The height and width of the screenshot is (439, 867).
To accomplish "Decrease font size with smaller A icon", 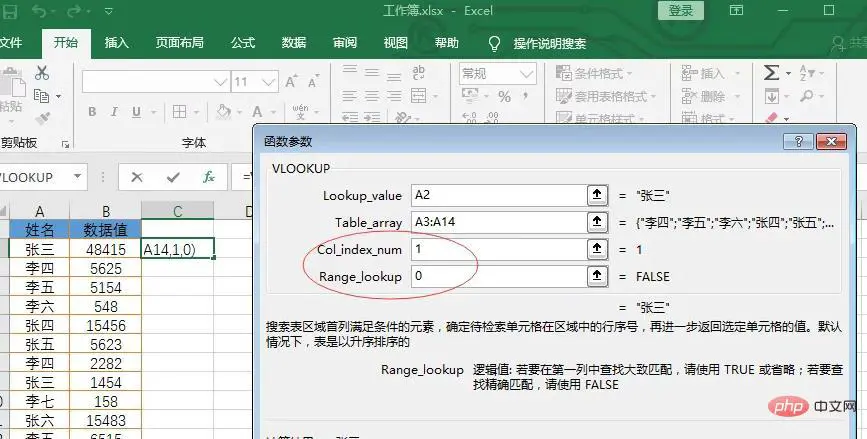I will pos(314,82).
